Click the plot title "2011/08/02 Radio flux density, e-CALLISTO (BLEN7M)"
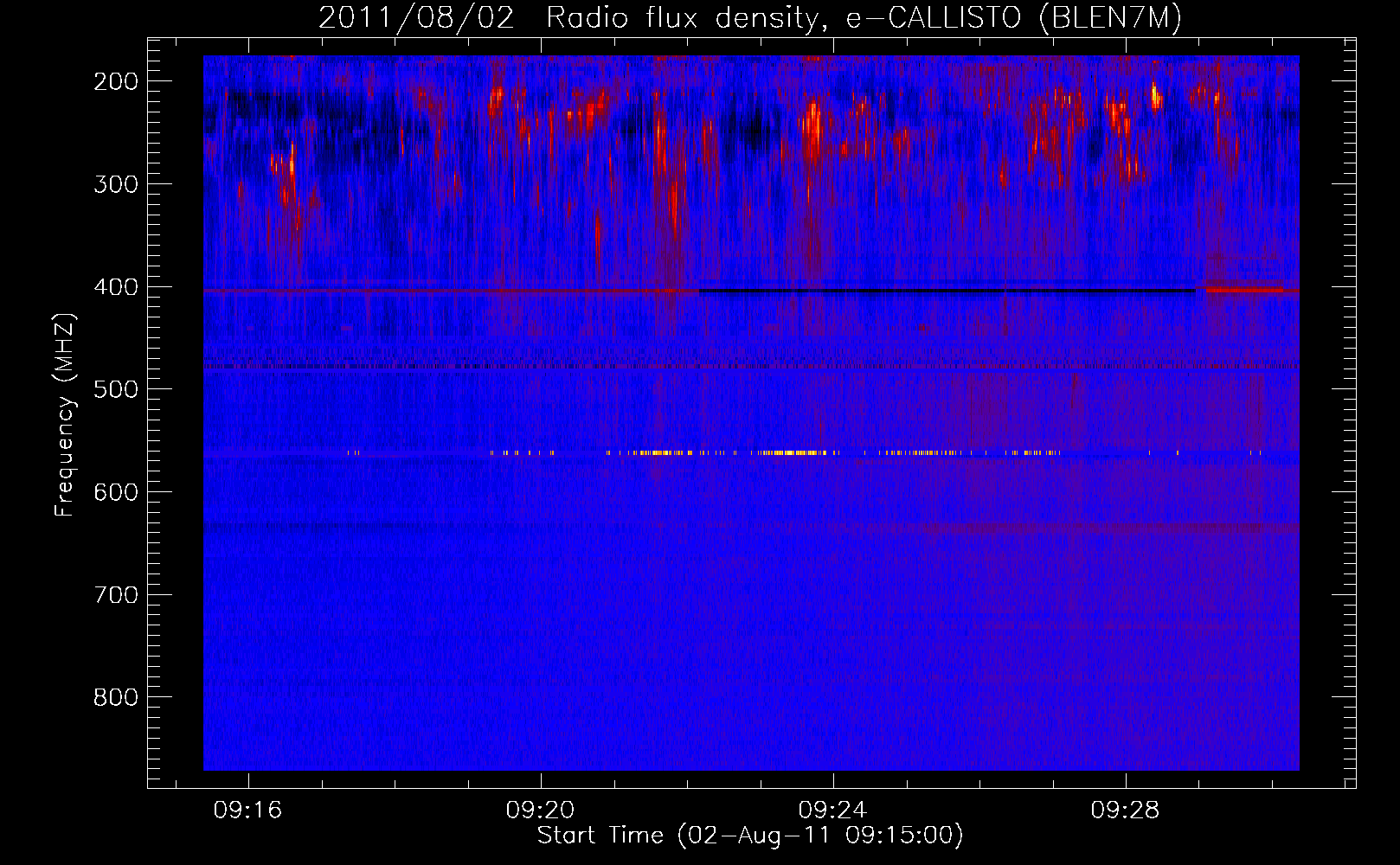The height and width of the screenshot is (865, 1400). point(750,17)
